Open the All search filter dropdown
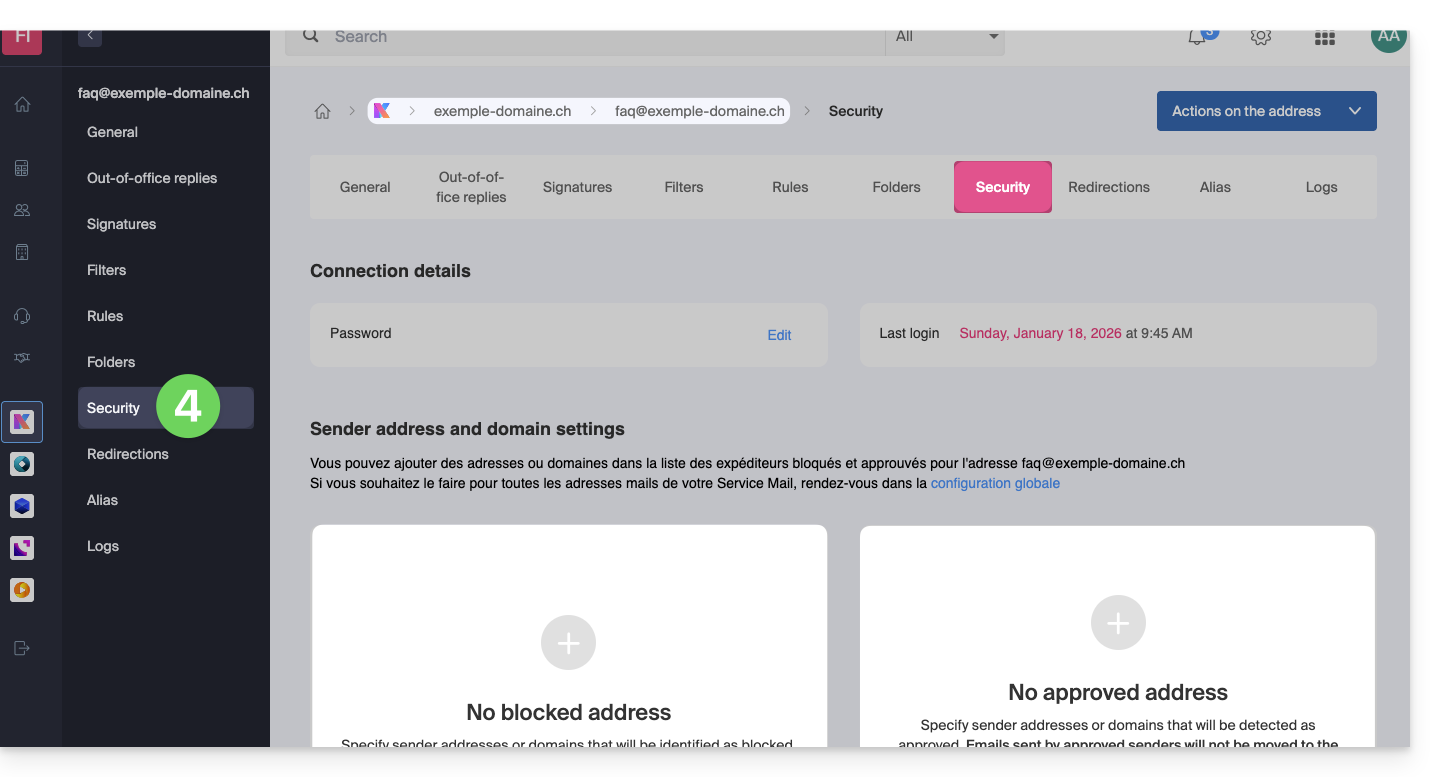 coord(945,37)
